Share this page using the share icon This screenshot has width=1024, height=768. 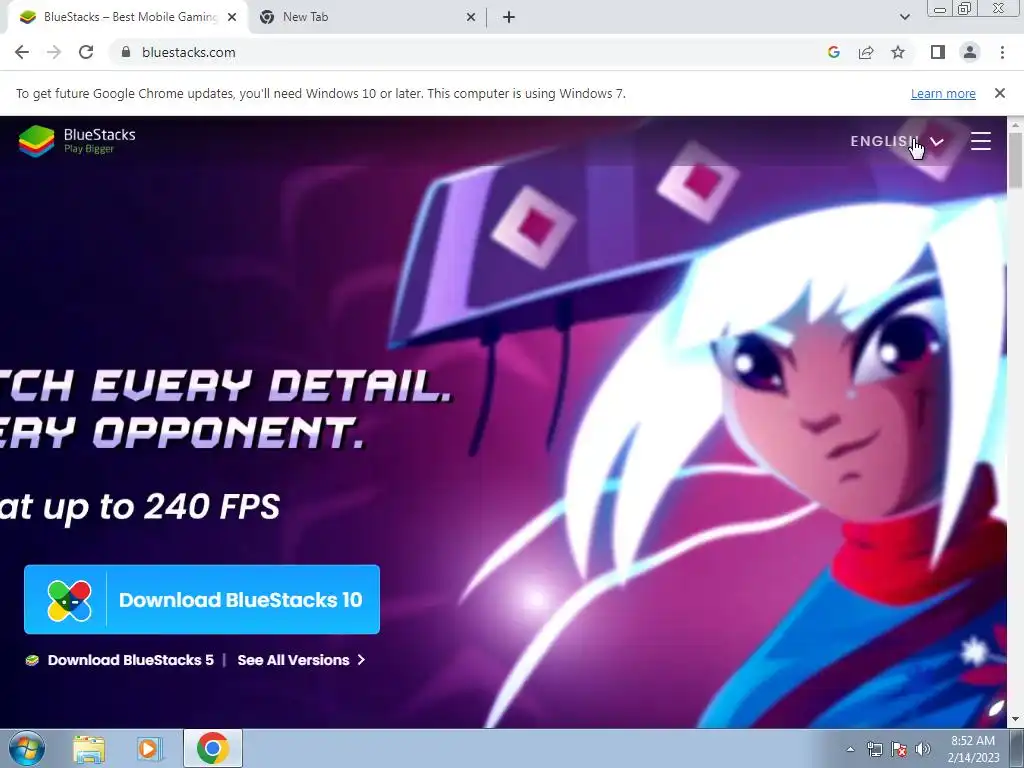point(866,52)
